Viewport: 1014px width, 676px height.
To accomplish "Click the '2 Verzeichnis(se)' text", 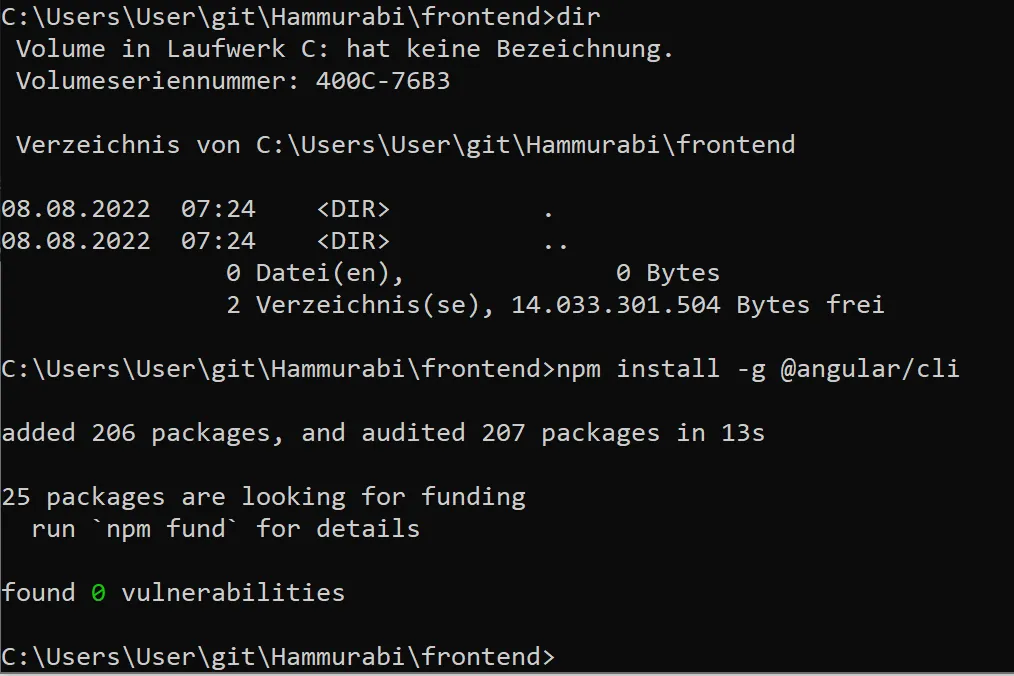I will 360,305.
